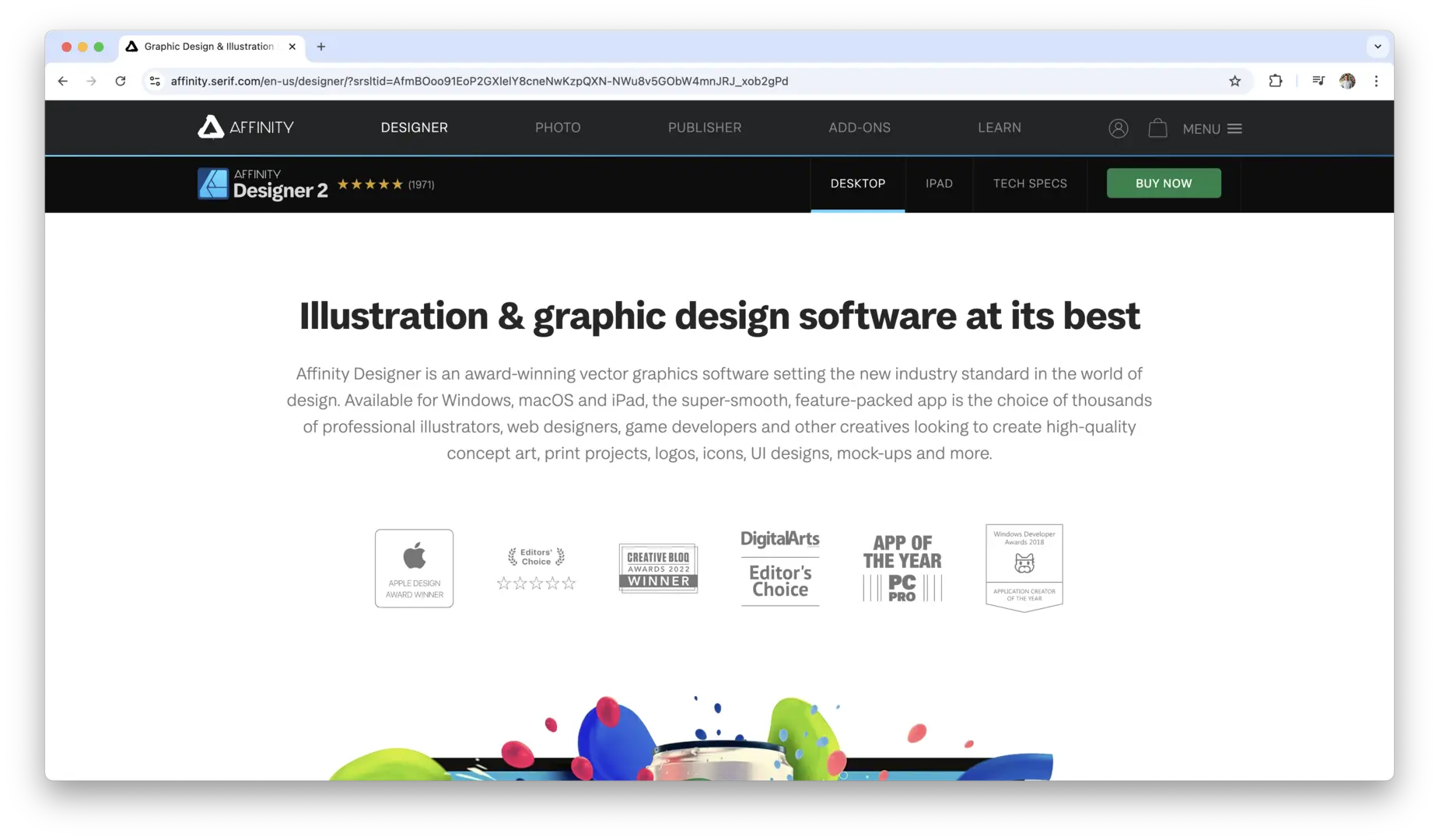The width and height of the screenshot is (1439, 840).
Task: Click the Editors' Choice five-star badge
Action: pyautogui.click(x=536, y=569)
